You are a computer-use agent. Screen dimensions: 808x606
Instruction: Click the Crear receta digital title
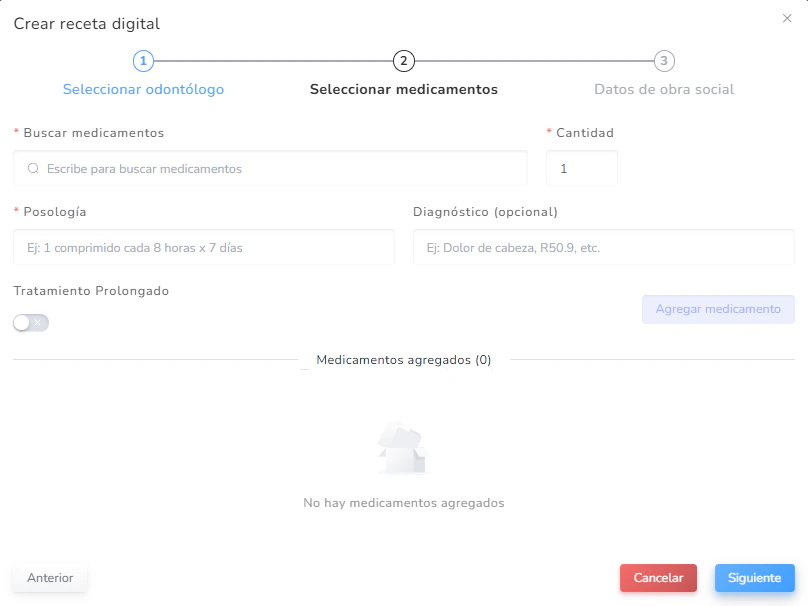click(x=87, y=24)
